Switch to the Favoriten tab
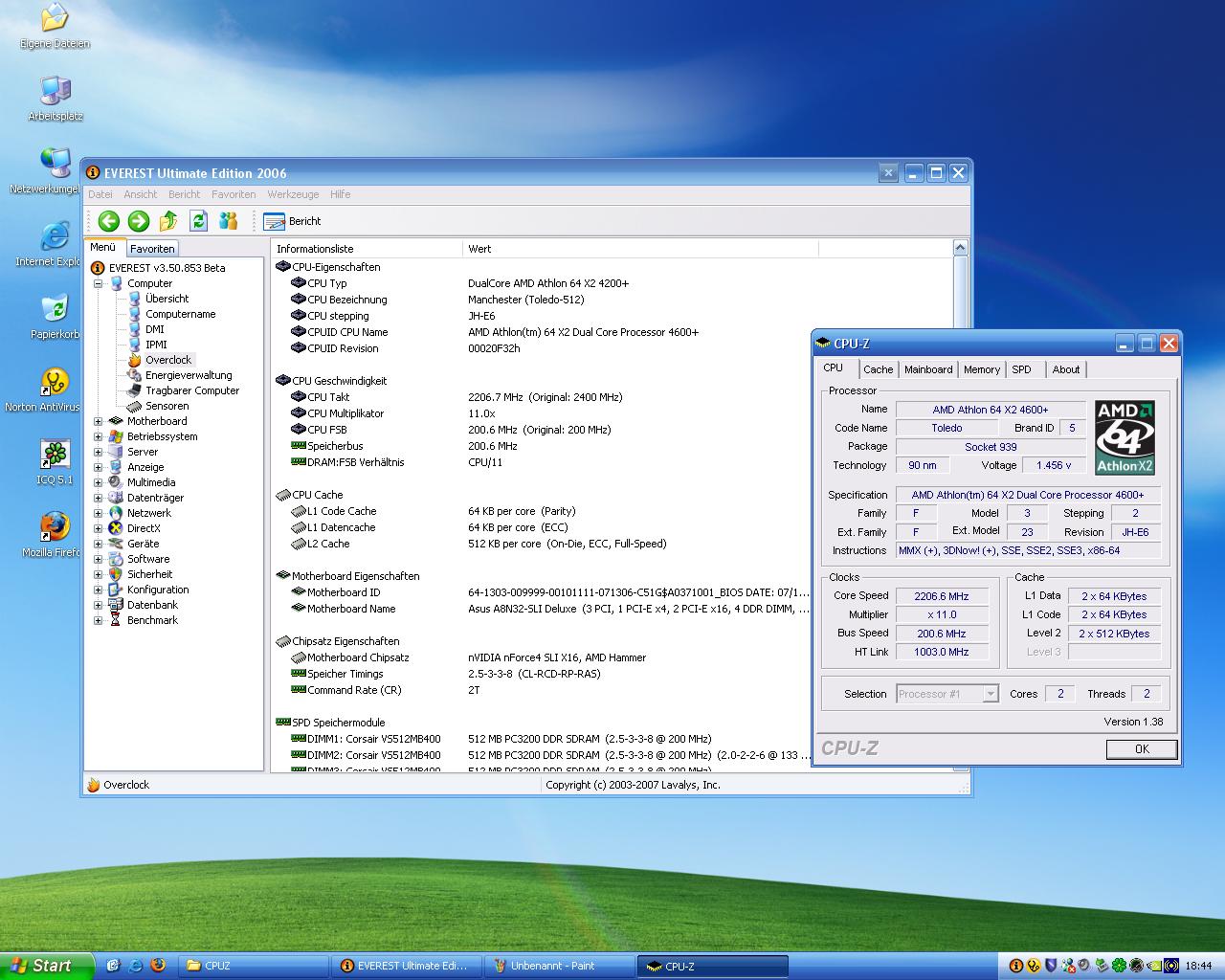The width and height of the screenshot is (1225, 980). click(152, 249)
